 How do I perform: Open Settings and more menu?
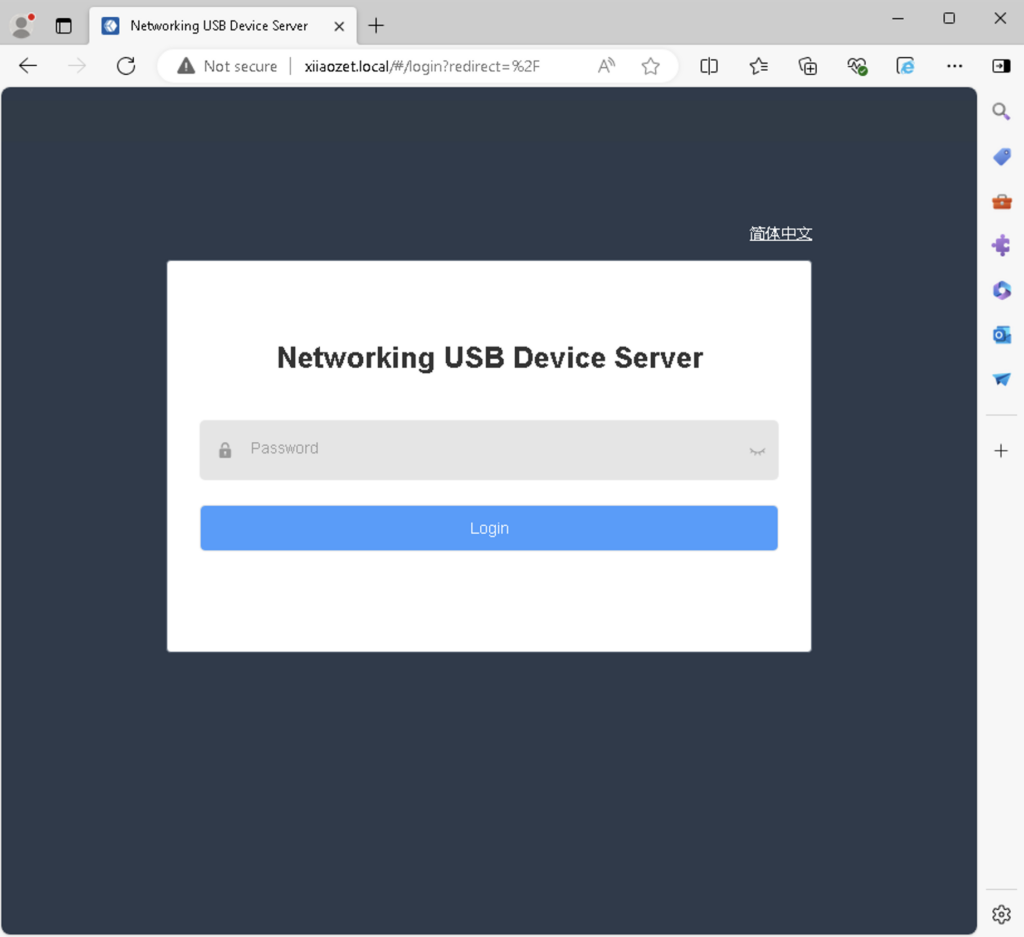coord(954,66)
